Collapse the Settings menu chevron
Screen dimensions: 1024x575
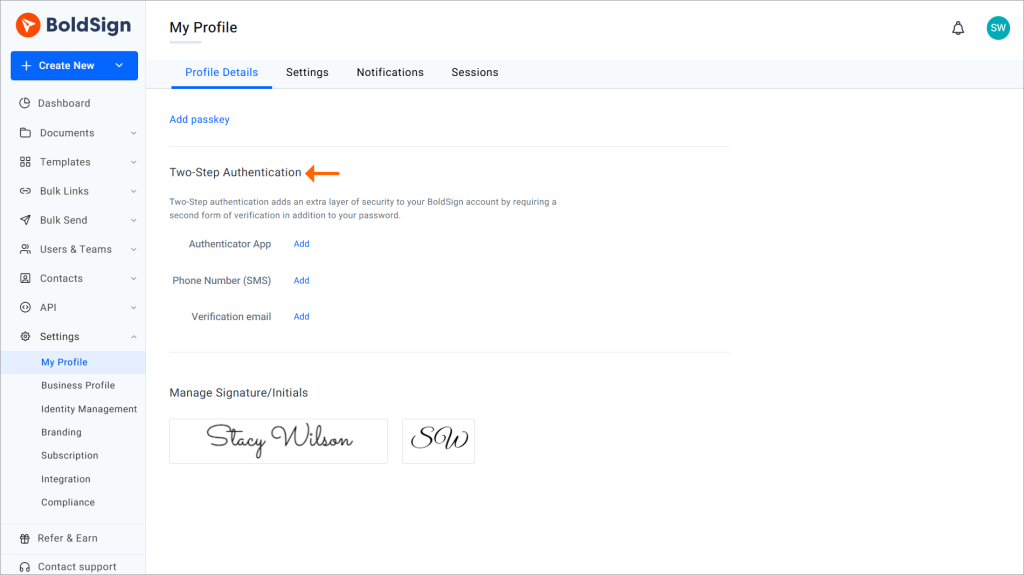[133, 337]
